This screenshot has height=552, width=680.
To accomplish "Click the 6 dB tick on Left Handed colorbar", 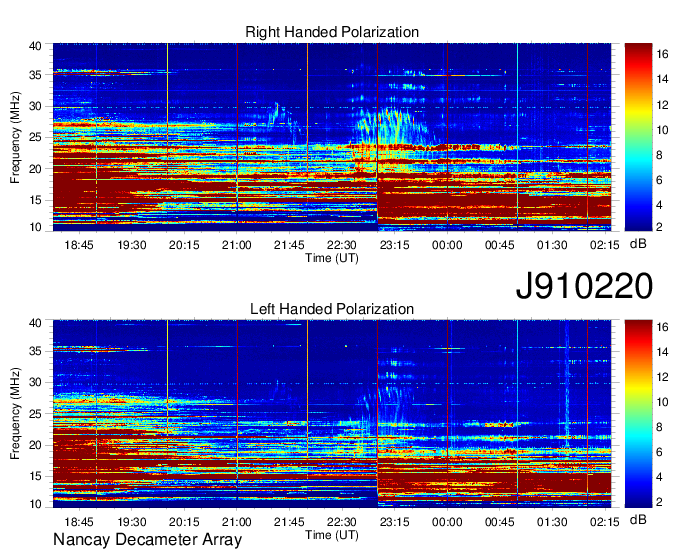I will (x=659, y=452).
